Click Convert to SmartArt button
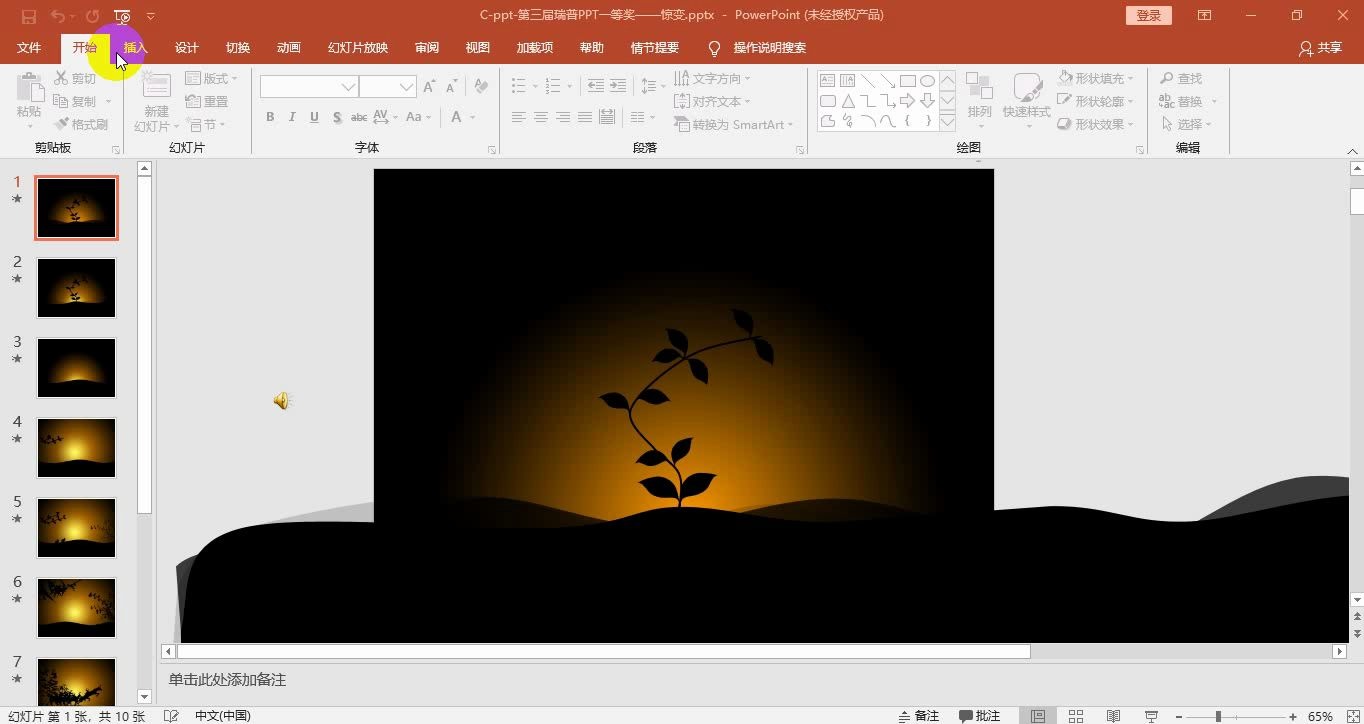Viewport: 1364px width, 724px height. tap(734, 124)
